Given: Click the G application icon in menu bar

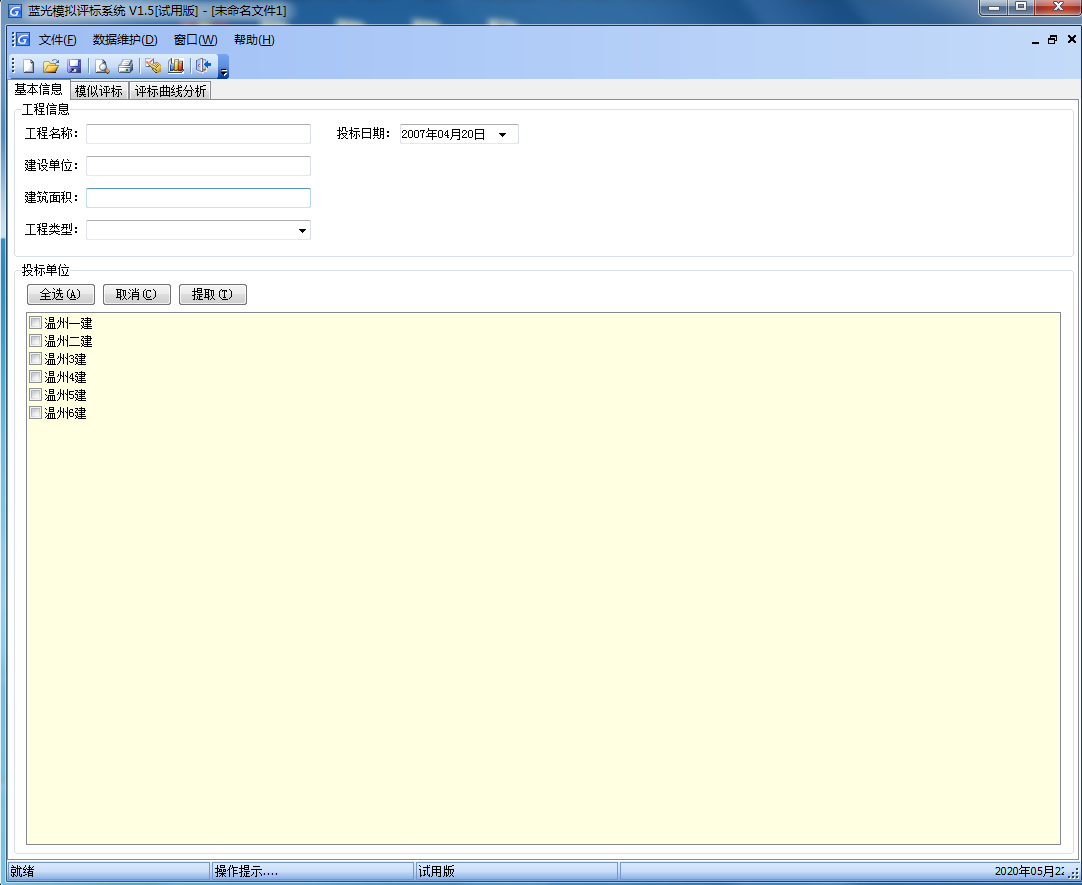Looking at the screenshot, I should tap(23, 39).
